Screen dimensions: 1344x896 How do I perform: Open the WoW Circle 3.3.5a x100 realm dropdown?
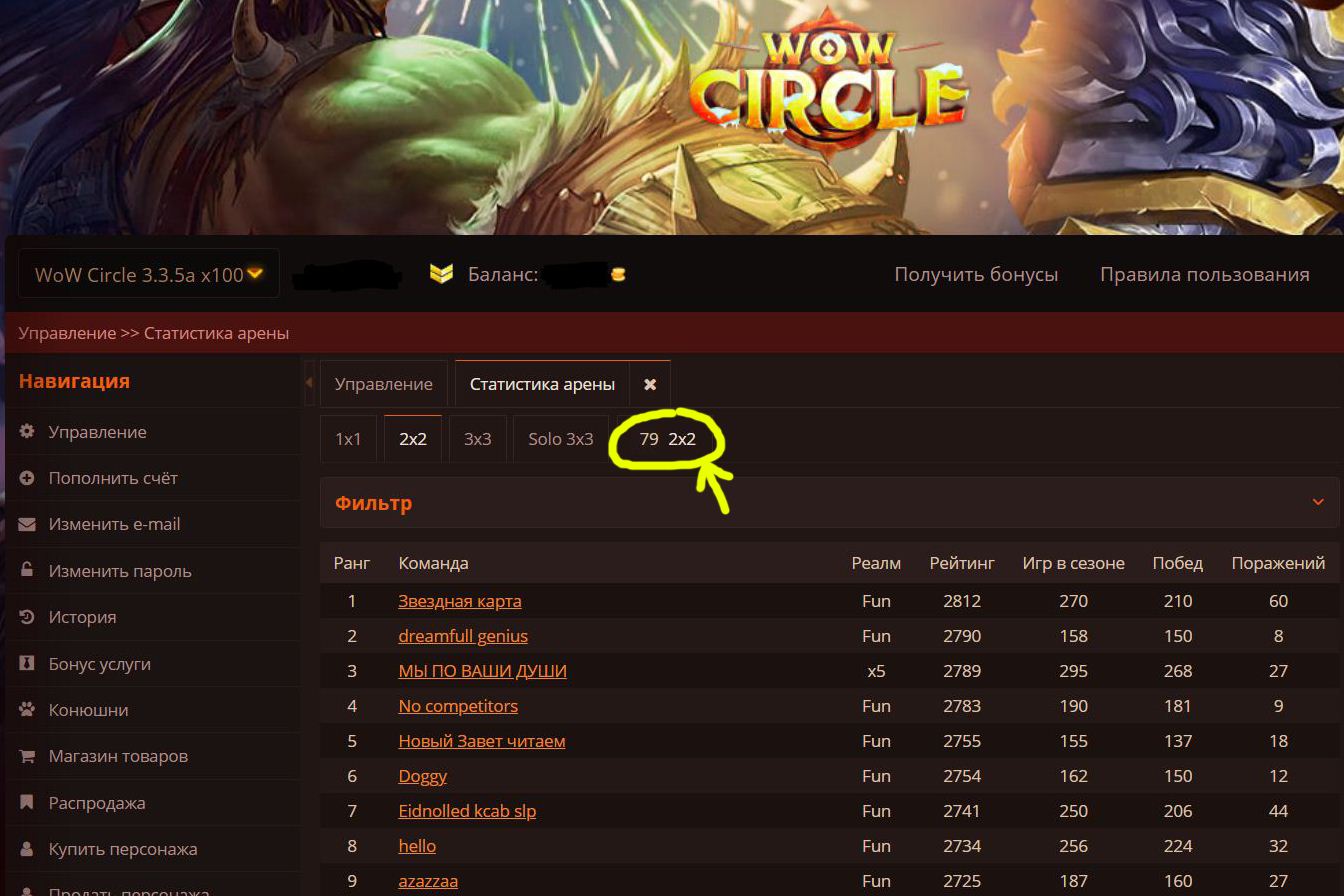click(149, 274)
